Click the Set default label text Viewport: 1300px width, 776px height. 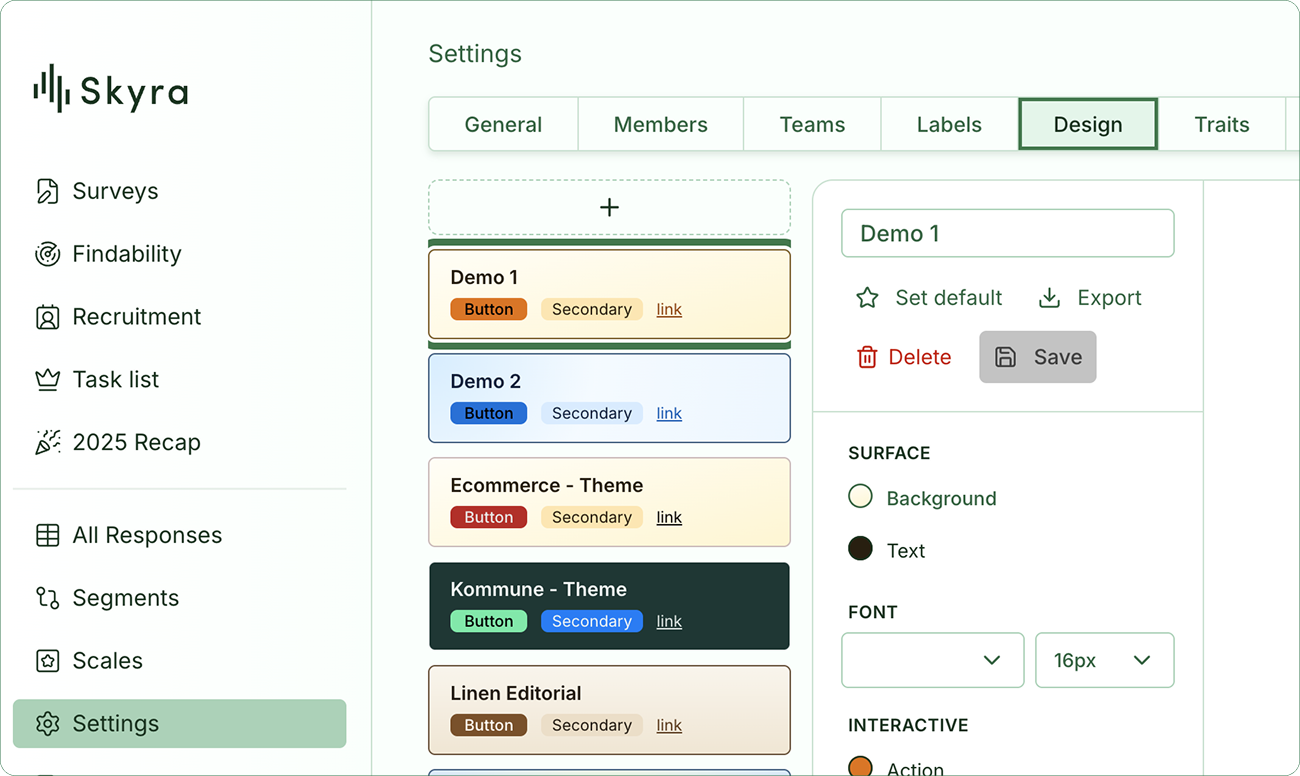click(949, 298)
